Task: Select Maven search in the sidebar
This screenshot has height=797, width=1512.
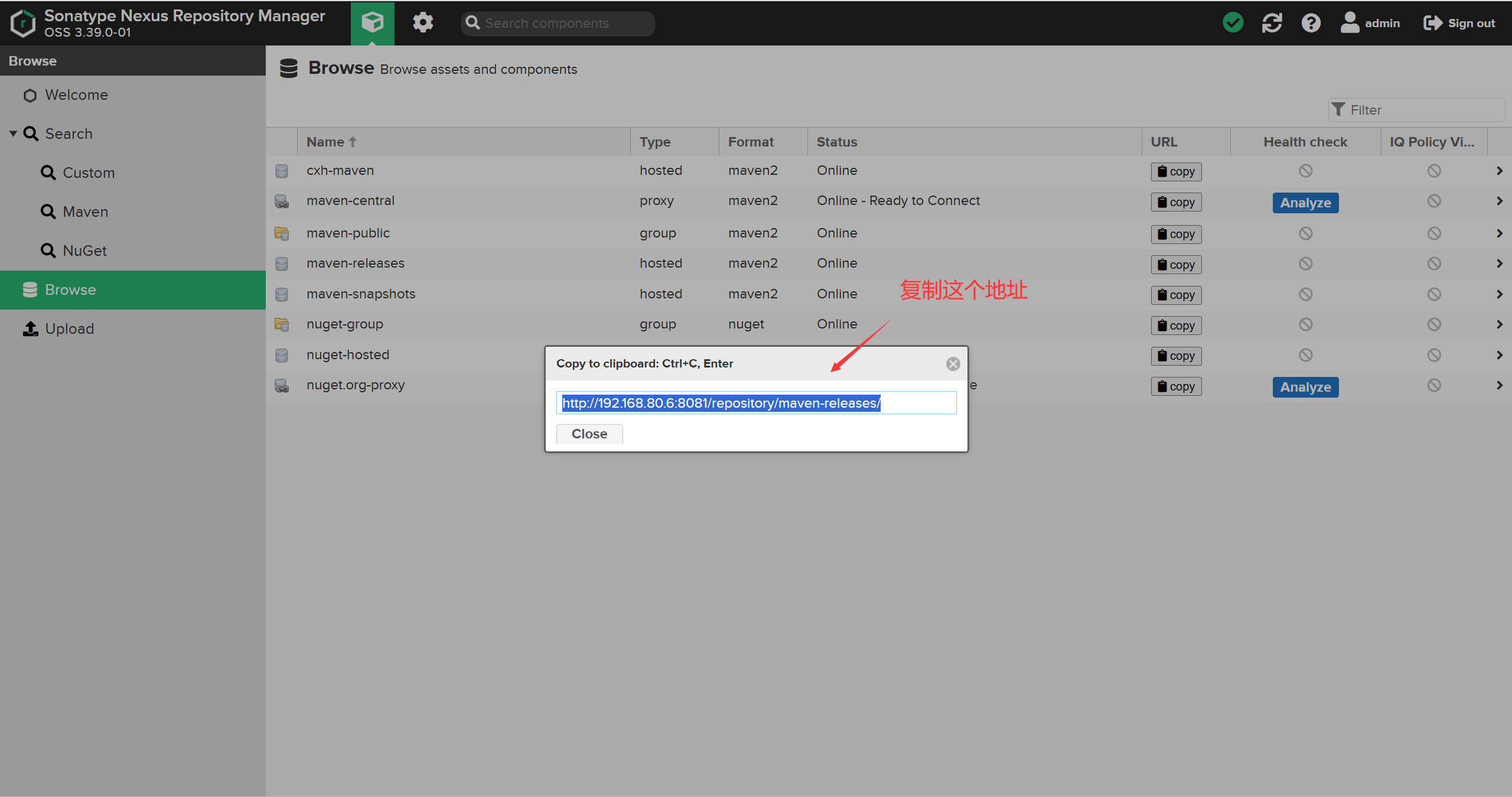Action: tap(85, 212)
